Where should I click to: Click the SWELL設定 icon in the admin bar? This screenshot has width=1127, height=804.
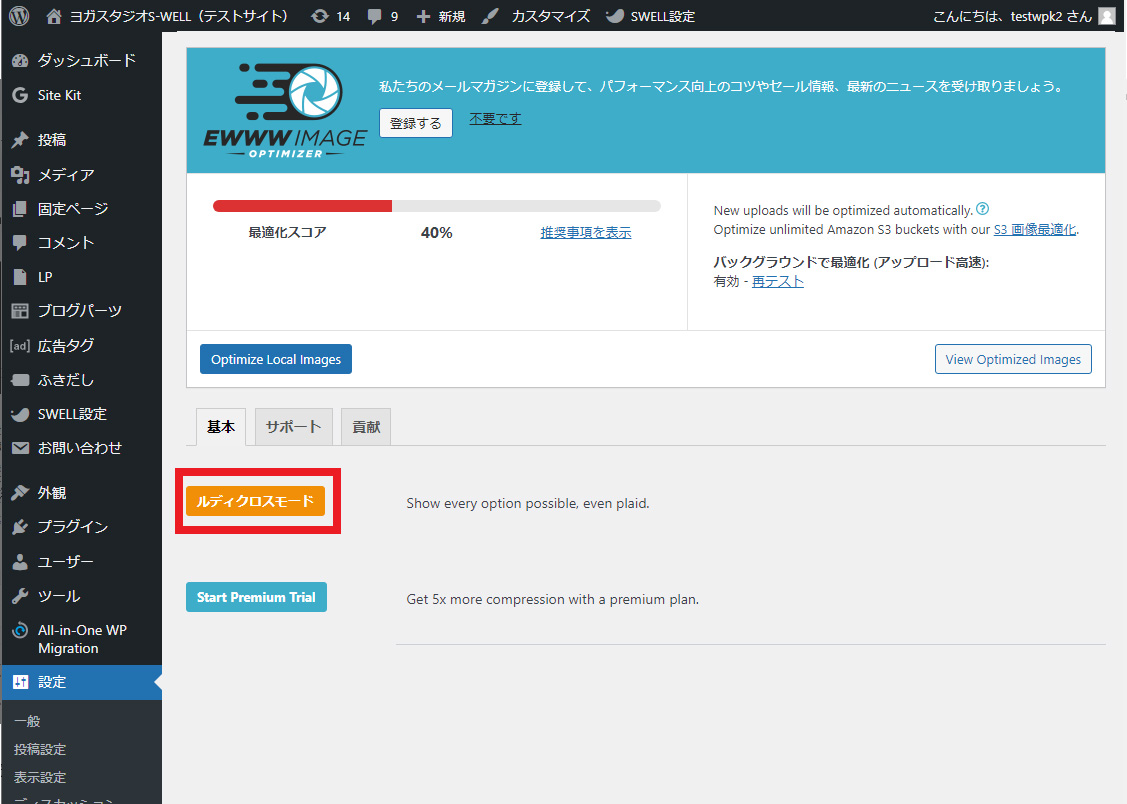click(x=615, y=16)
